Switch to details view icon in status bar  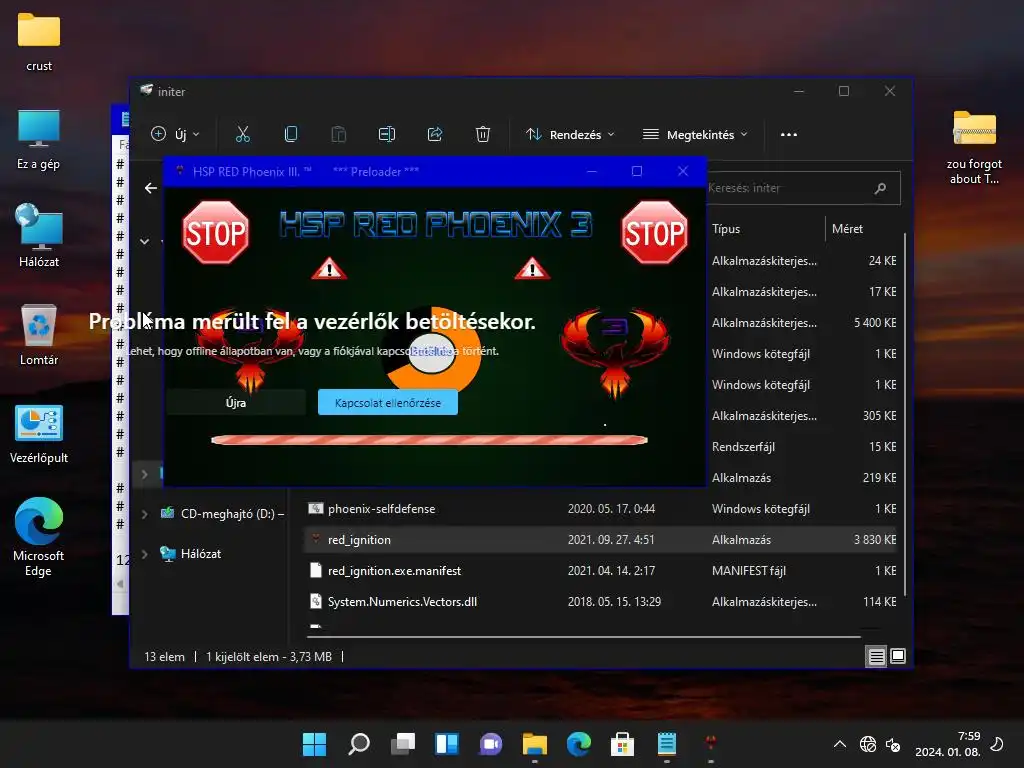(x=876, y=656)
